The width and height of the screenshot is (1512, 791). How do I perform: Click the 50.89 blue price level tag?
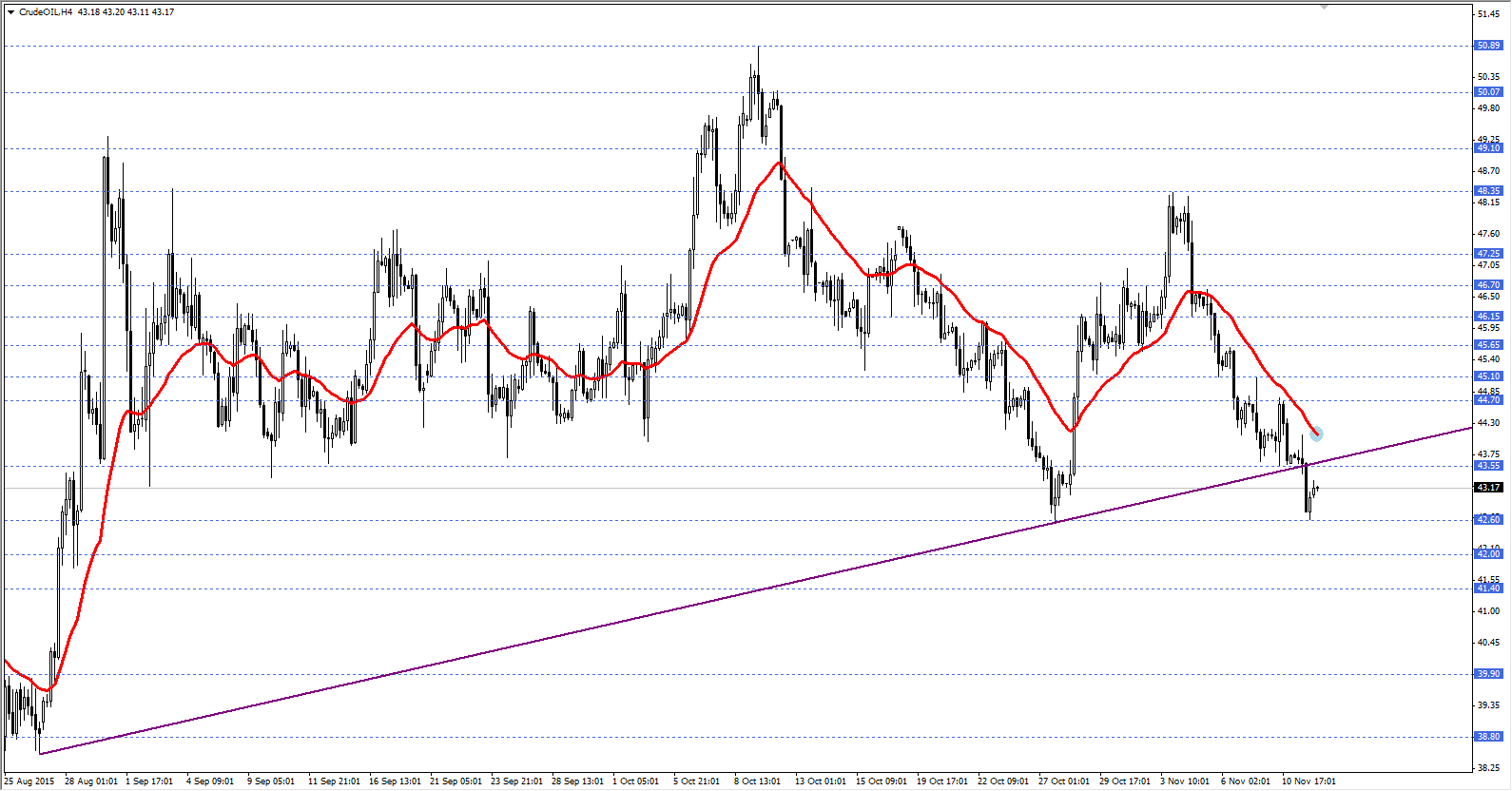click(1488, 46)
